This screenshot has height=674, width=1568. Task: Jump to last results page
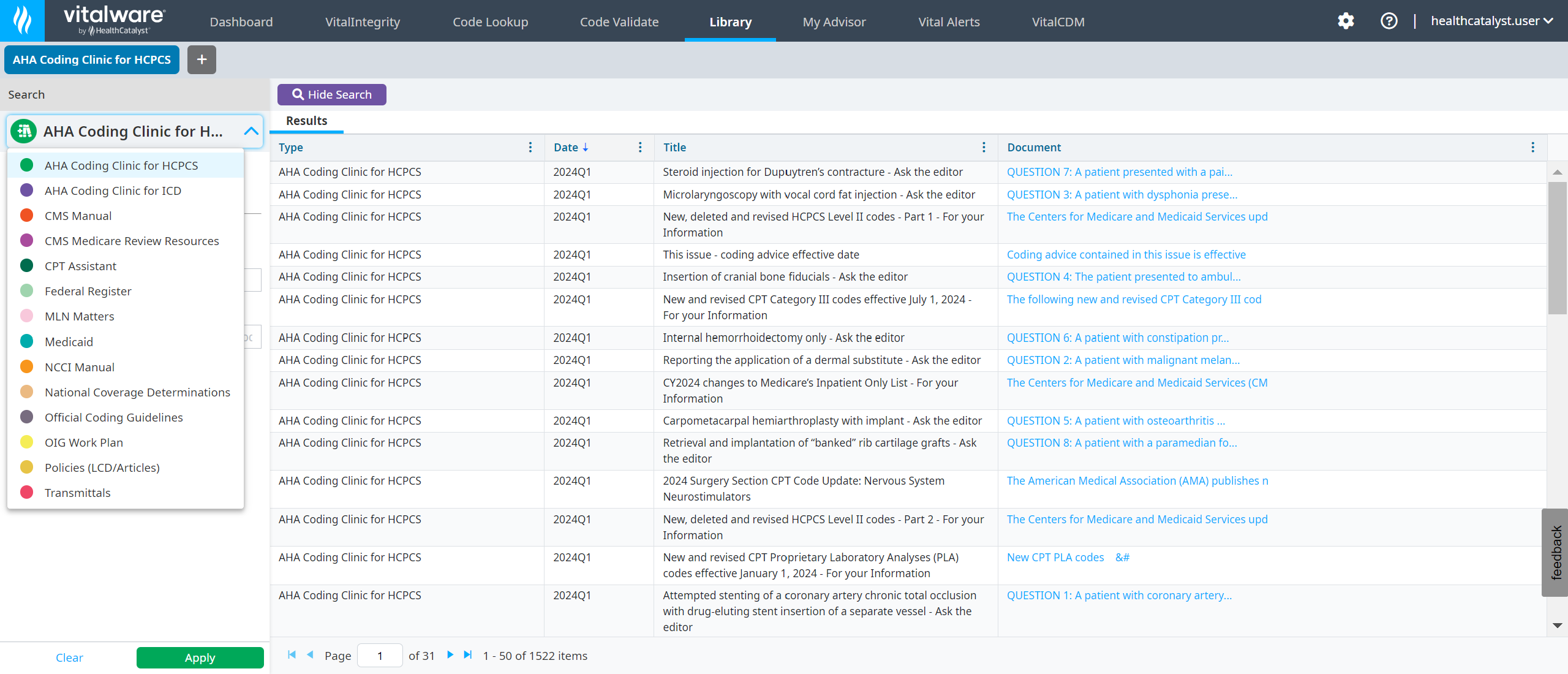point(468,655)
